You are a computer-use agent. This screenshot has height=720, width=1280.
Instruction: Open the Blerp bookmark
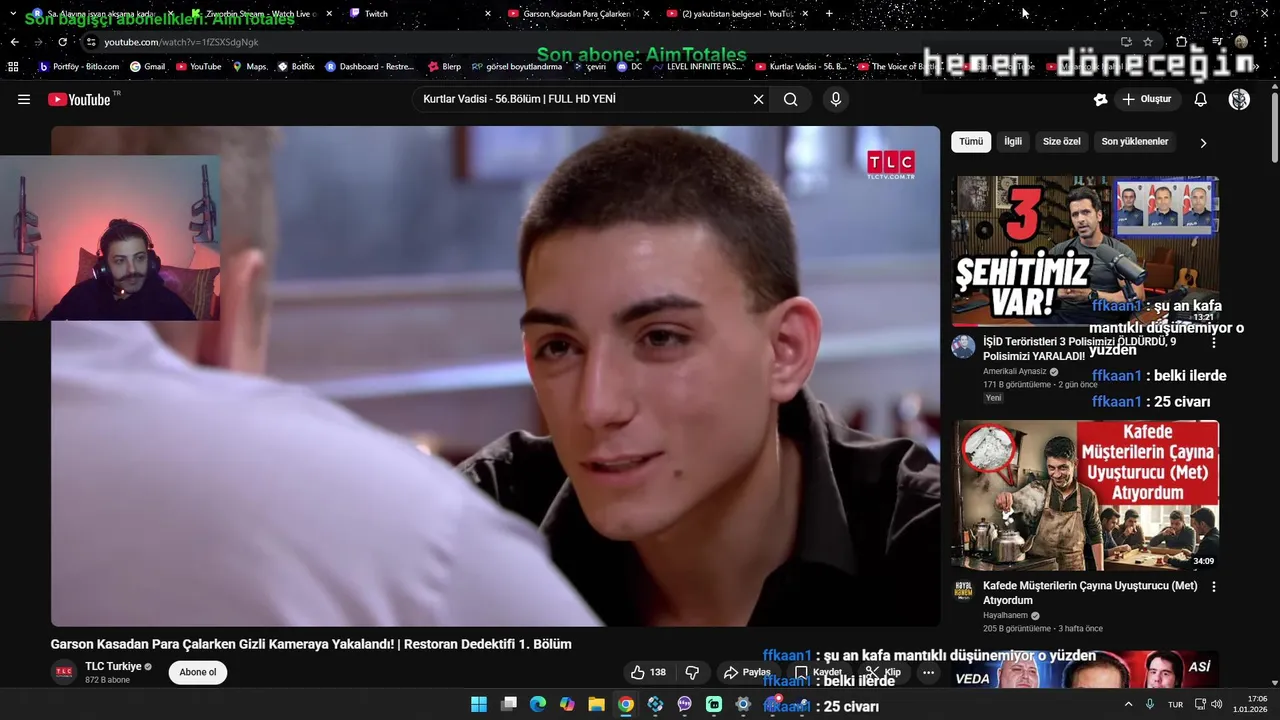pos(445,66)
